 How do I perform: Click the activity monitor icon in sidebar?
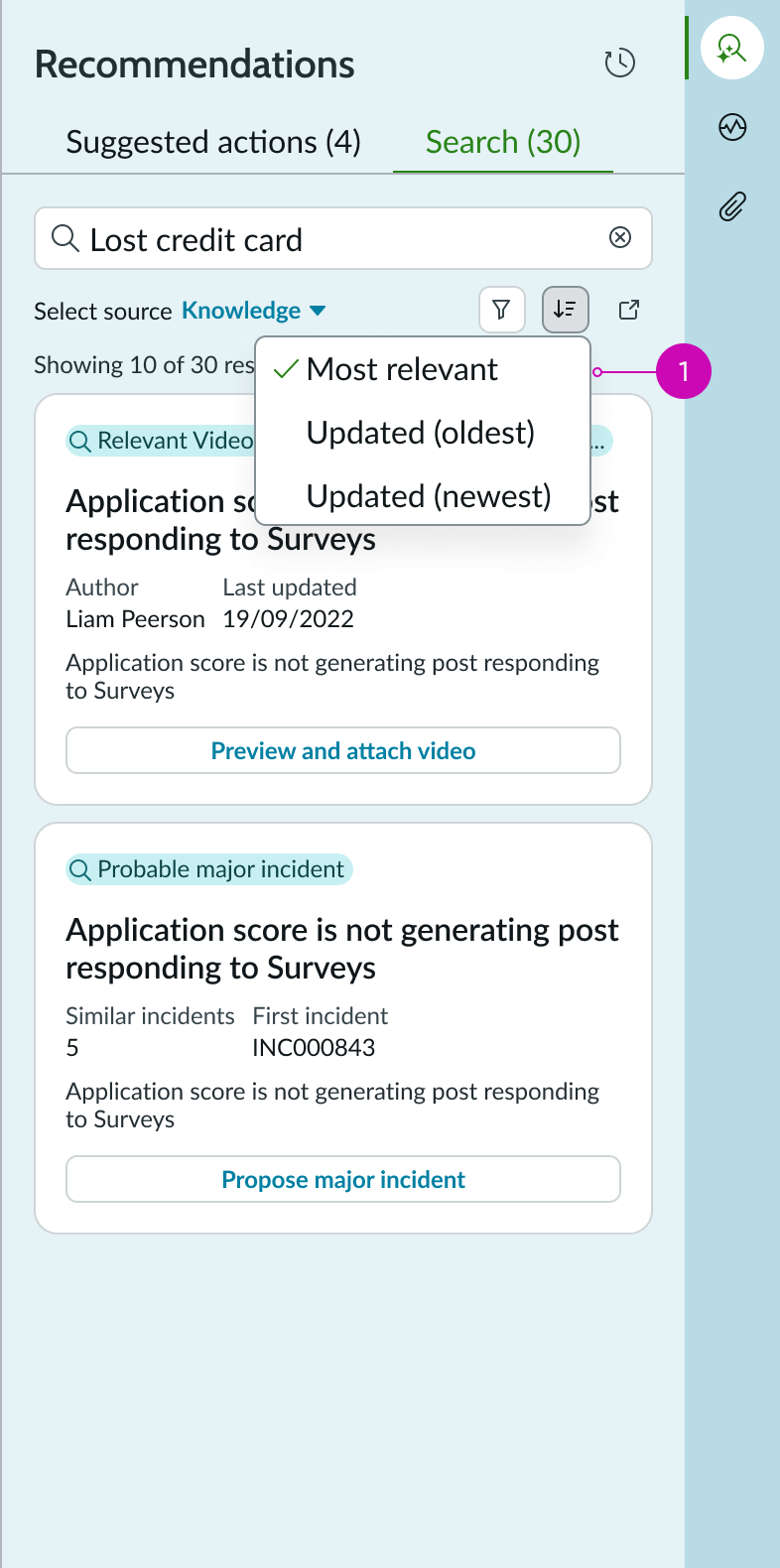pos(731,127)
